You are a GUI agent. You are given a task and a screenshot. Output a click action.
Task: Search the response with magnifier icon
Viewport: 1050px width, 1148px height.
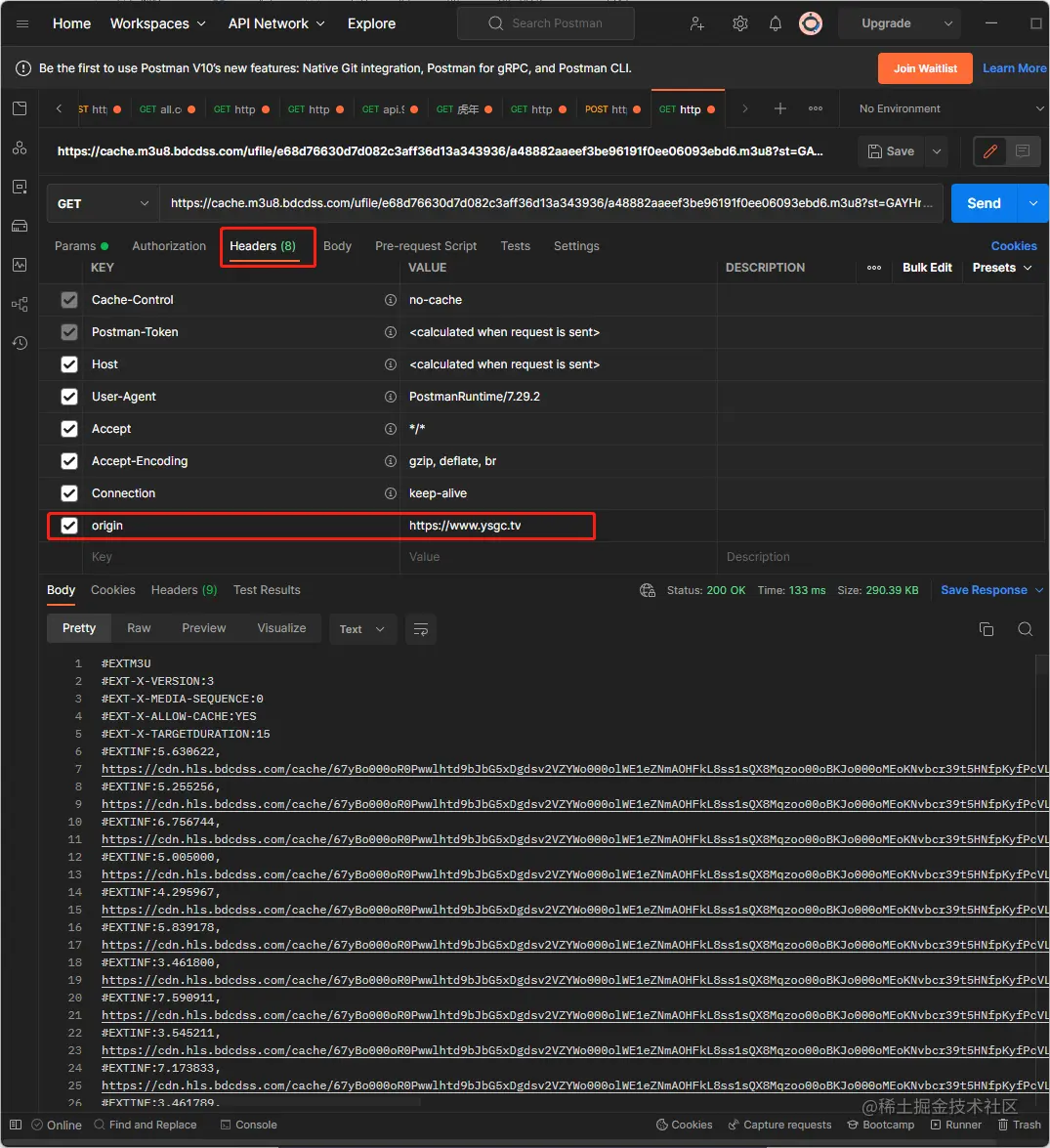[1026, 629]
